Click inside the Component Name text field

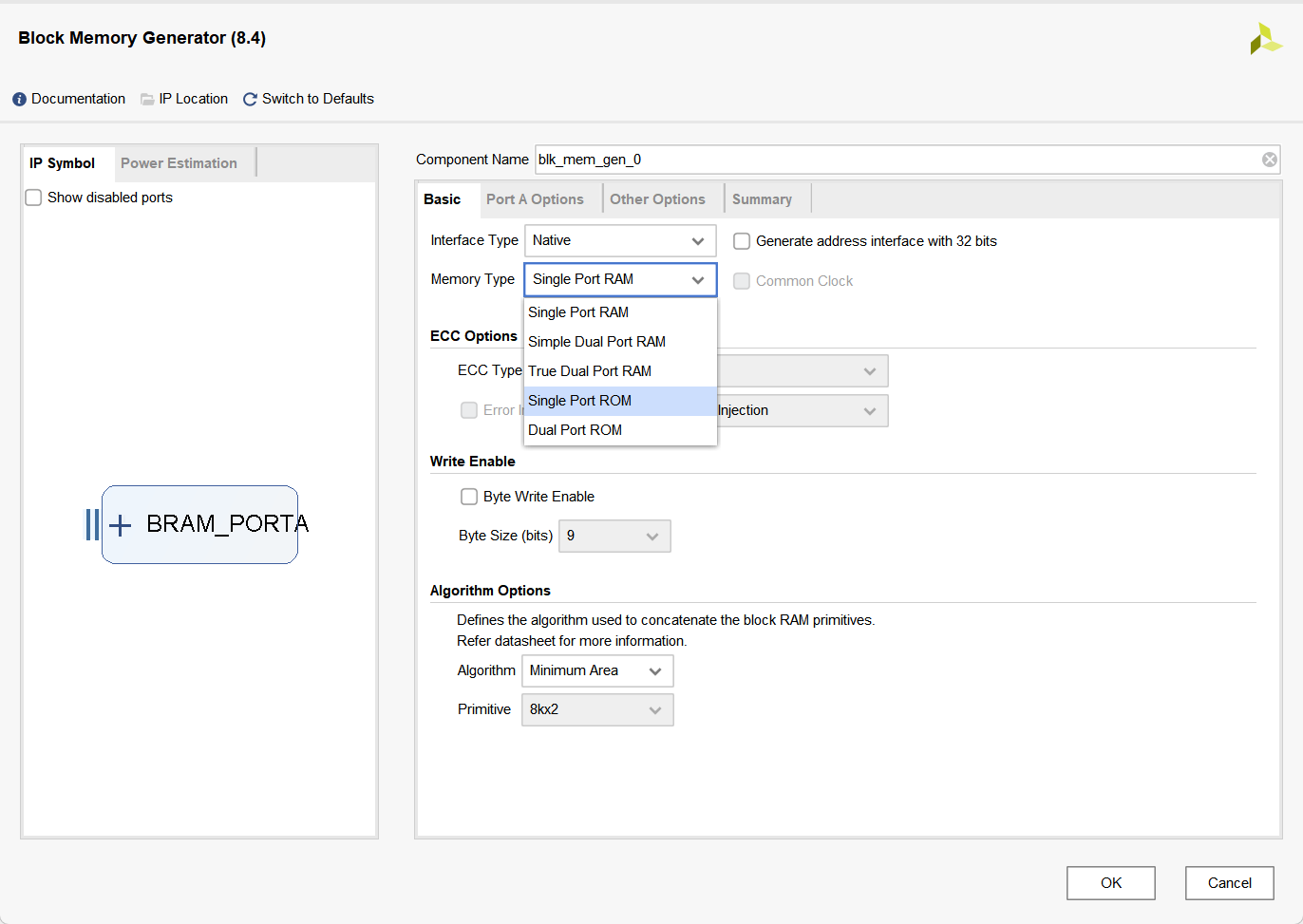(x=893, y=160)
